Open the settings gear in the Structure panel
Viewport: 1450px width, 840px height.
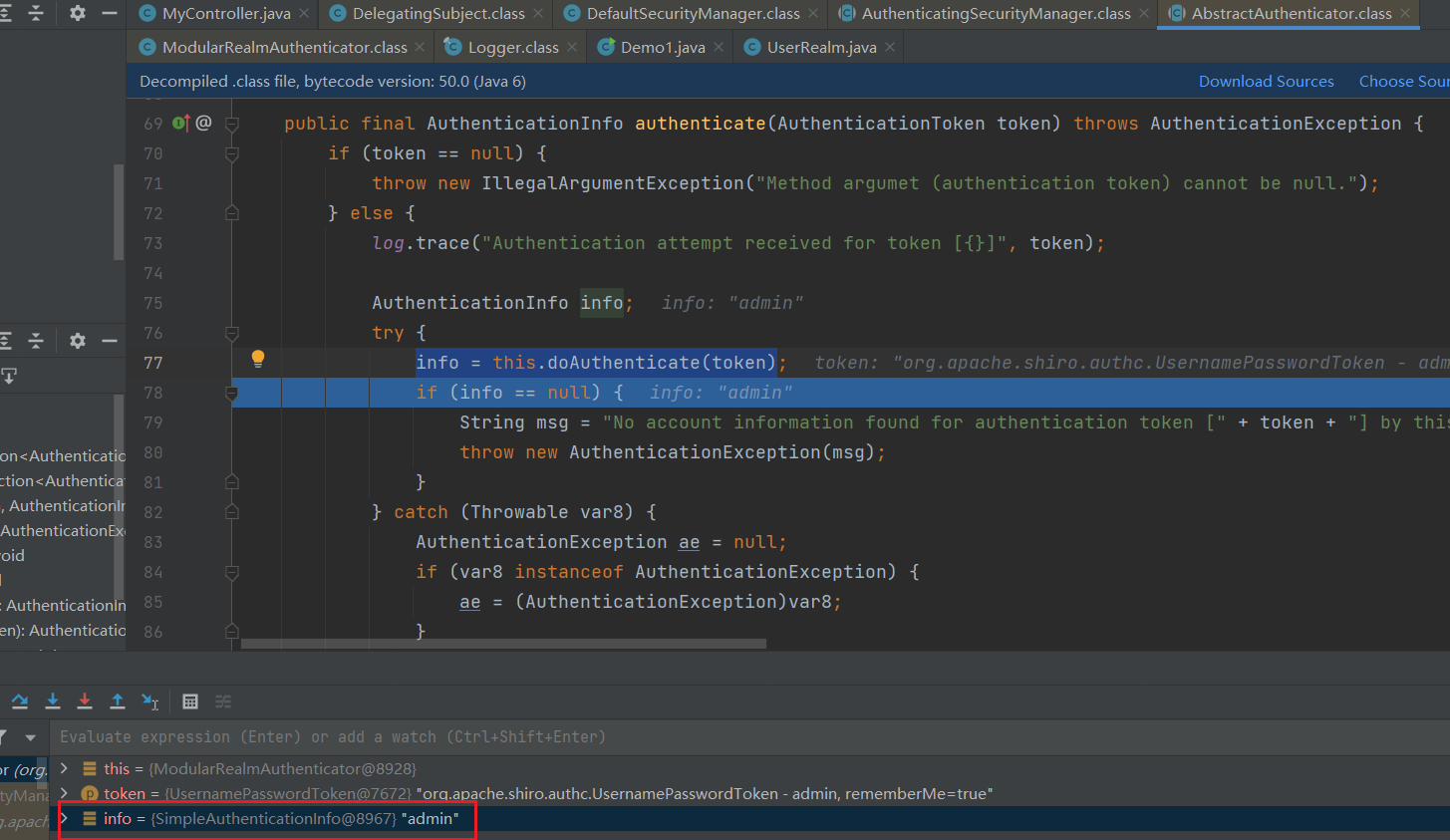coord(78,341)
